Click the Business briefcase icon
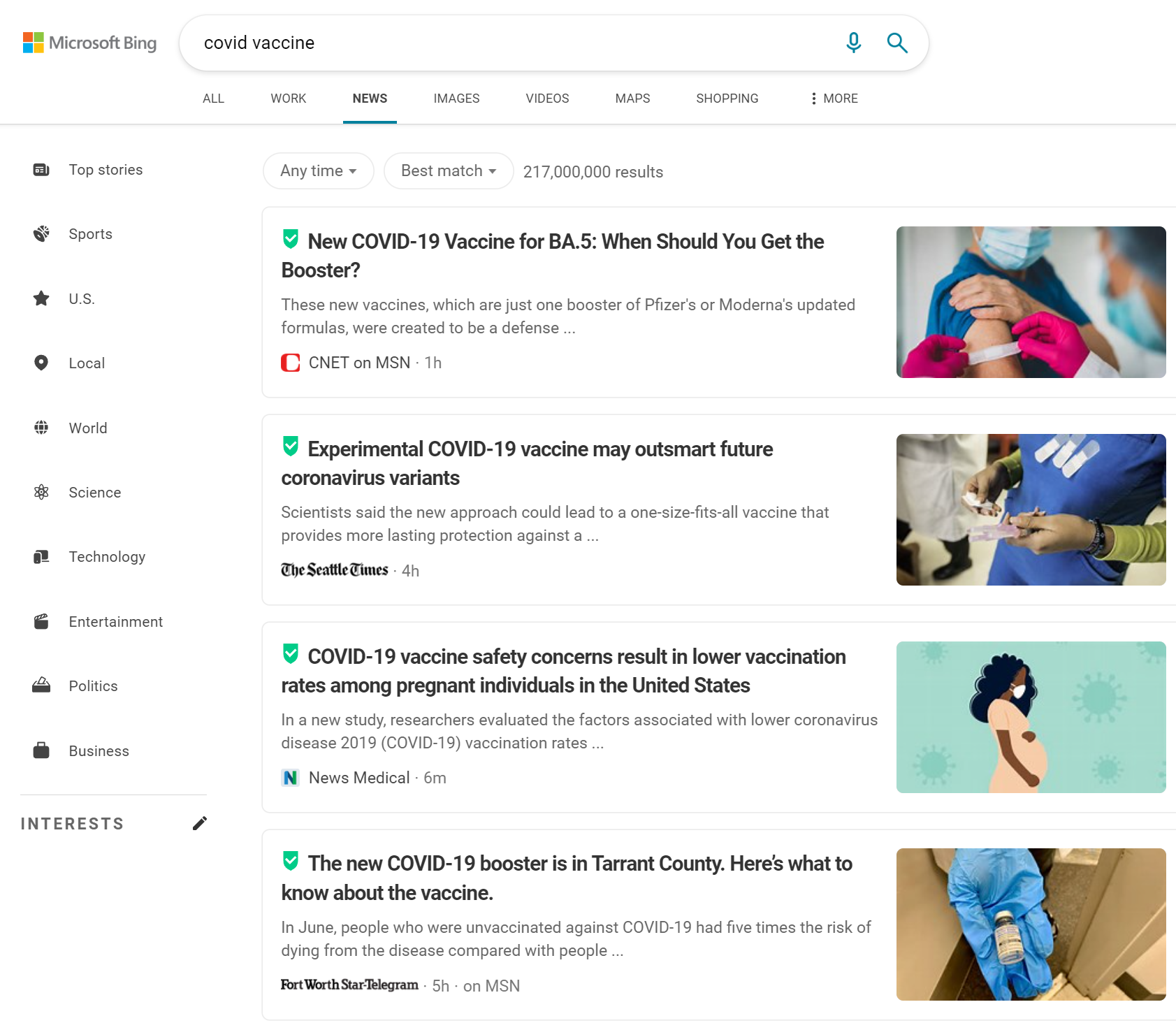This screenshot has width=1176, height=1023. pyautogui.click(x=41, y=750)
